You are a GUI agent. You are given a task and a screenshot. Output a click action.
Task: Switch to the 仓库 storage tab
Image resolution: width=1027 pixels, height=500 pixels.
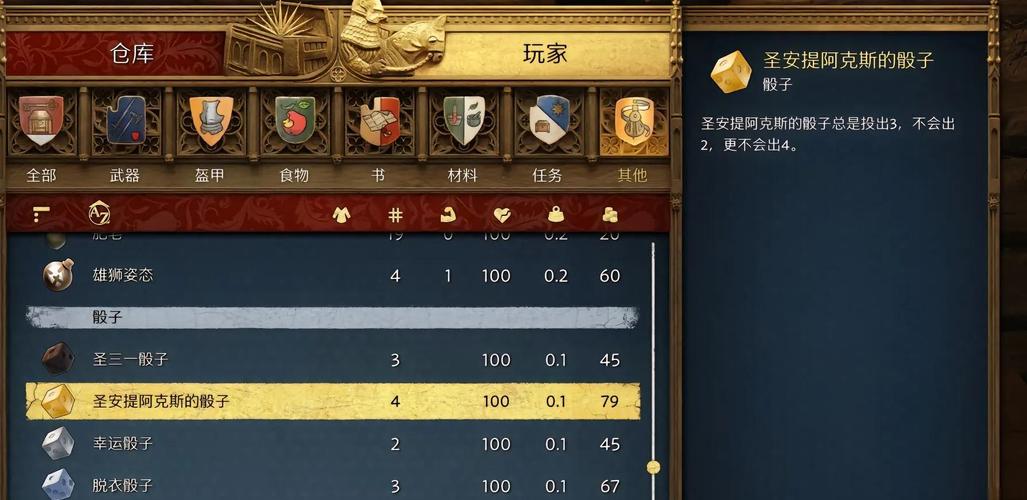click(x=133, y=53)
